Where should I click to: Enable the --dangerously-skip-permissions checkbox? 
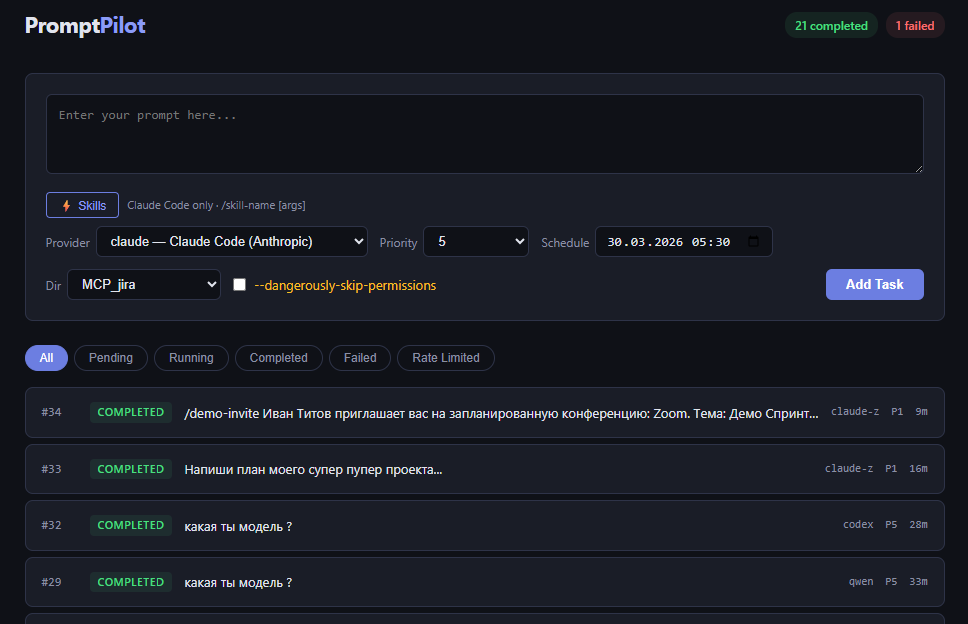(x=240, y=285)
